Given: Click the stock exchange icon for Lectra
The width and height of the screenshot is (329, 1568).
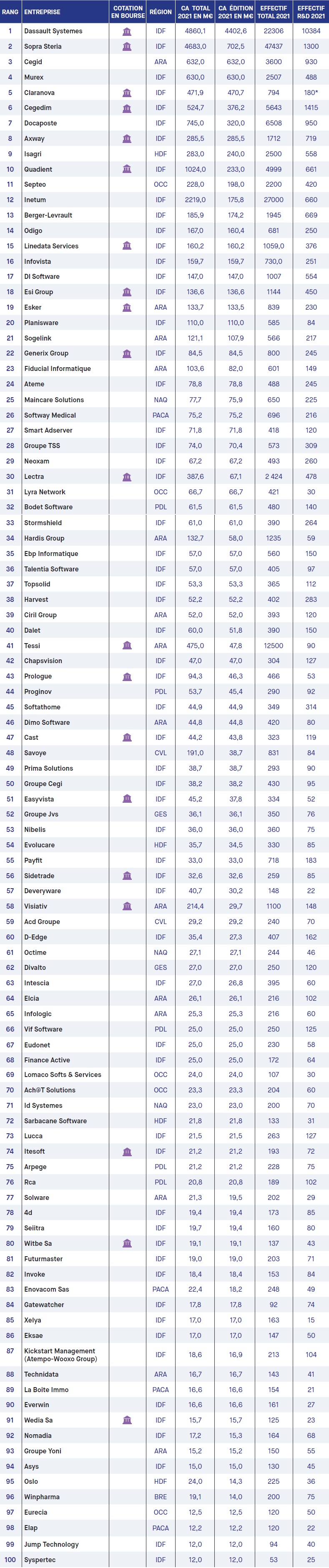Looking at the screenshot, I should (127, 476).
